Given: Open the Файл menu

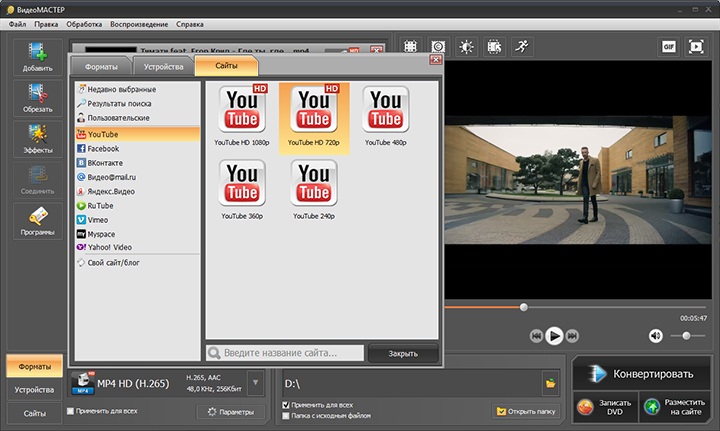Looking at the screenshot, I should pos(17,24).
